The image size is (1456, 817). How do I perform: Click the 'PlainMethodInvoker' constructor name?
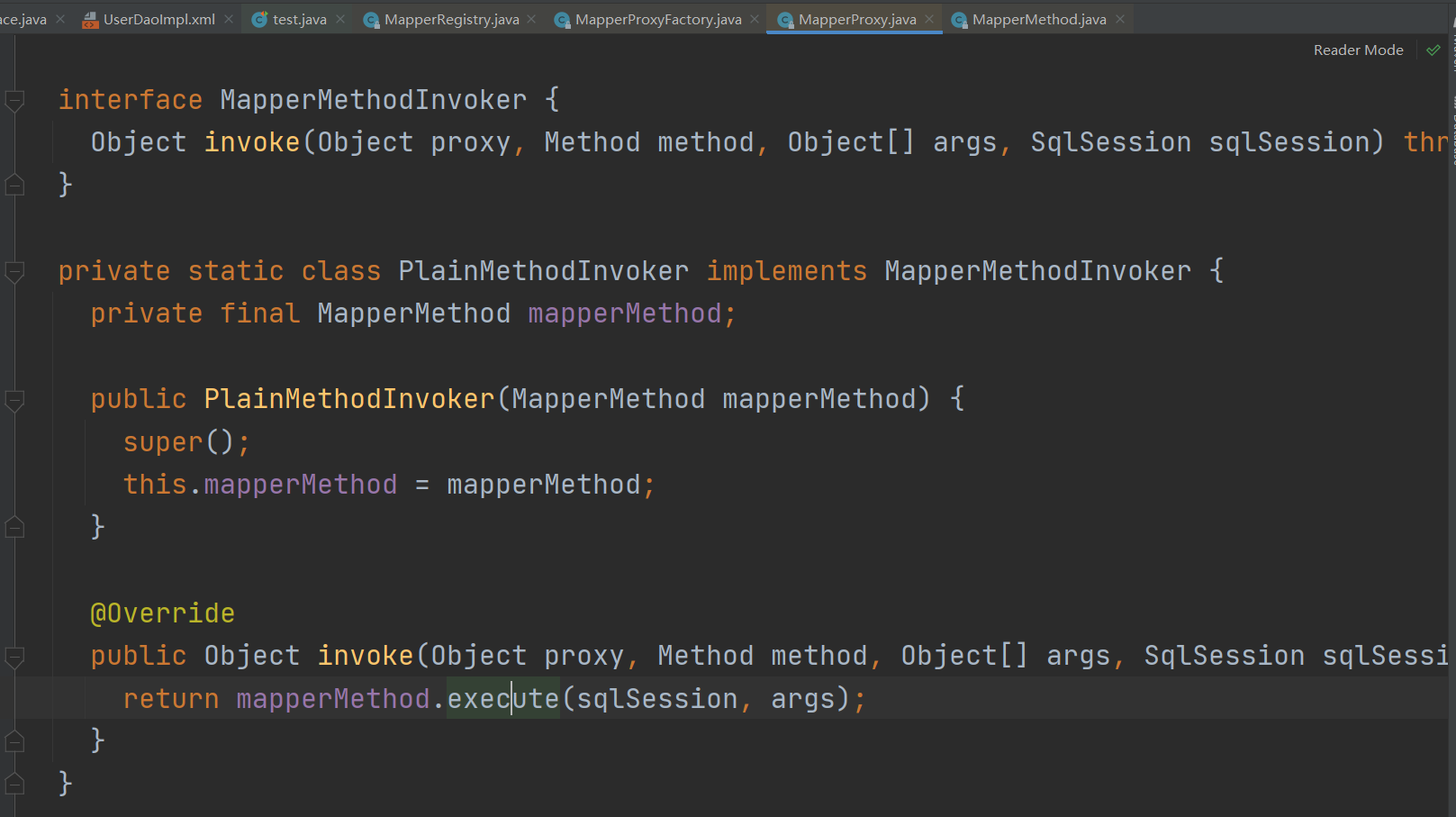click(x=349, y=399)
